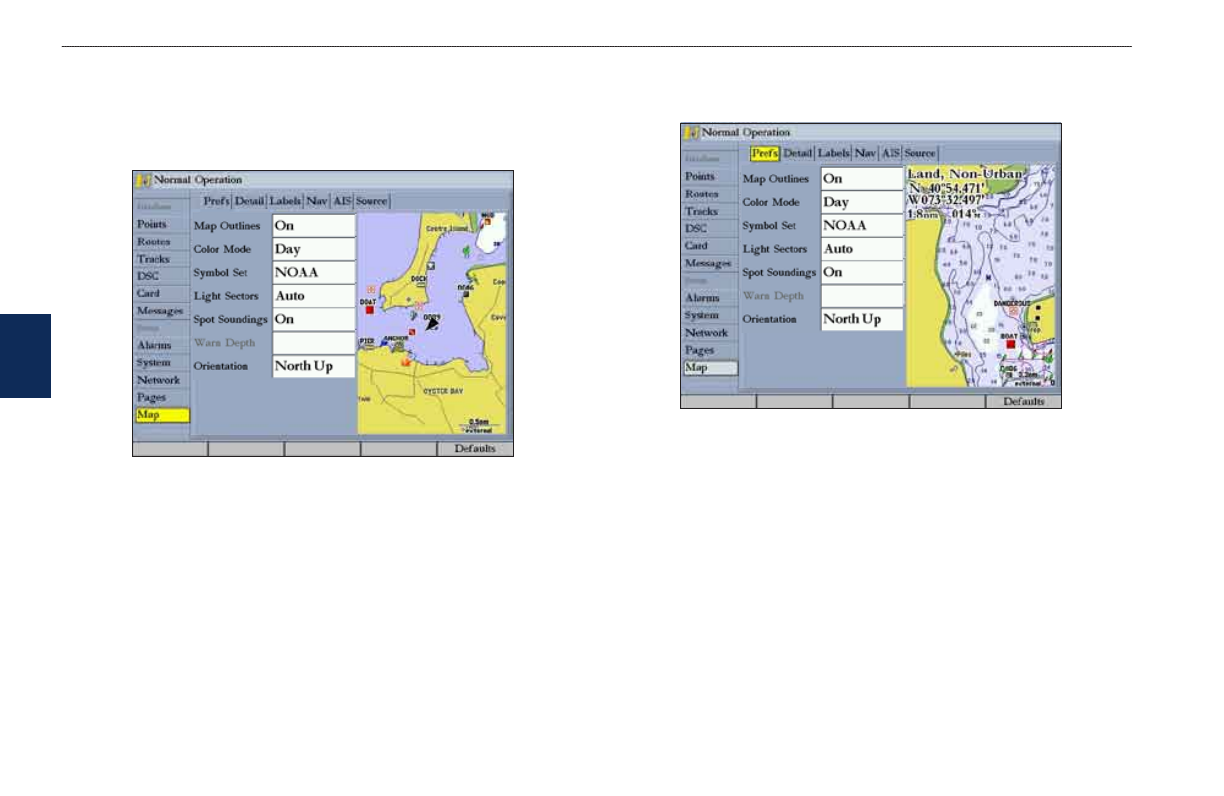Click the orange symbol below the ANCHOR label
Screen dimensions: 1224x796
point(405,362)
